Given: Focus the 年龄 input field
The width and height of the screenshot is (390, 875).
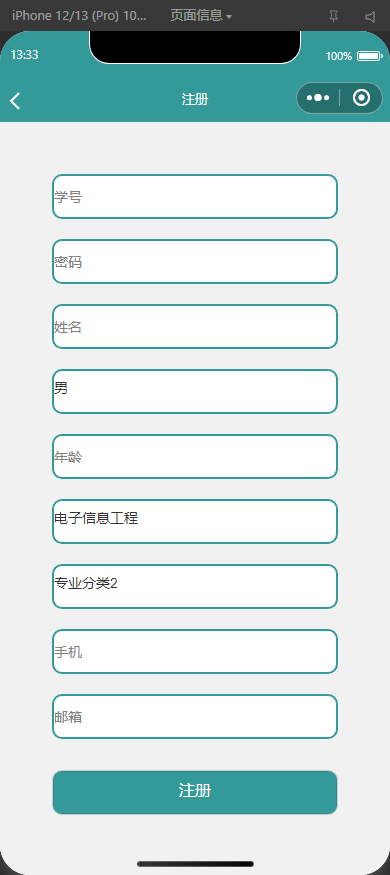Looking at the screenshot, I should [195, 456].
